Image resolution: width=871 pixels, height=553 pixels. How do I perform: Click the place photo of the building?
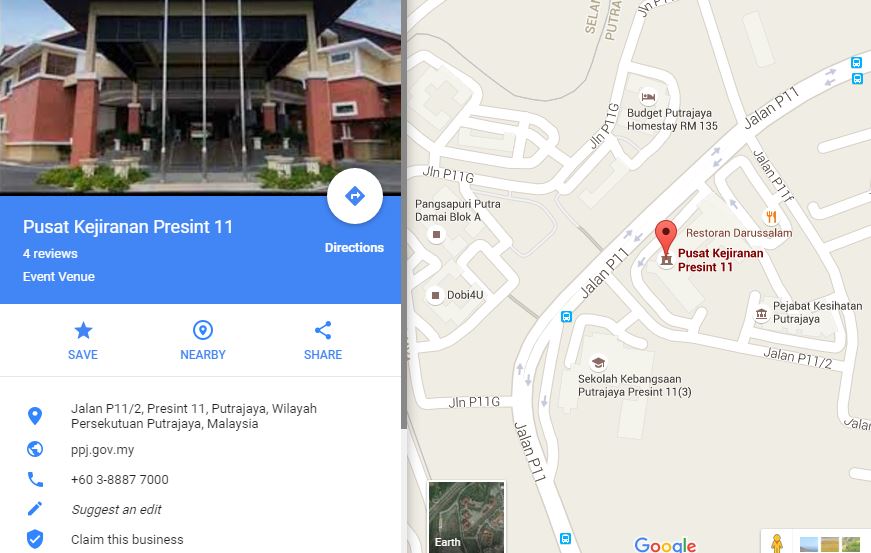[x=201, y=95]
